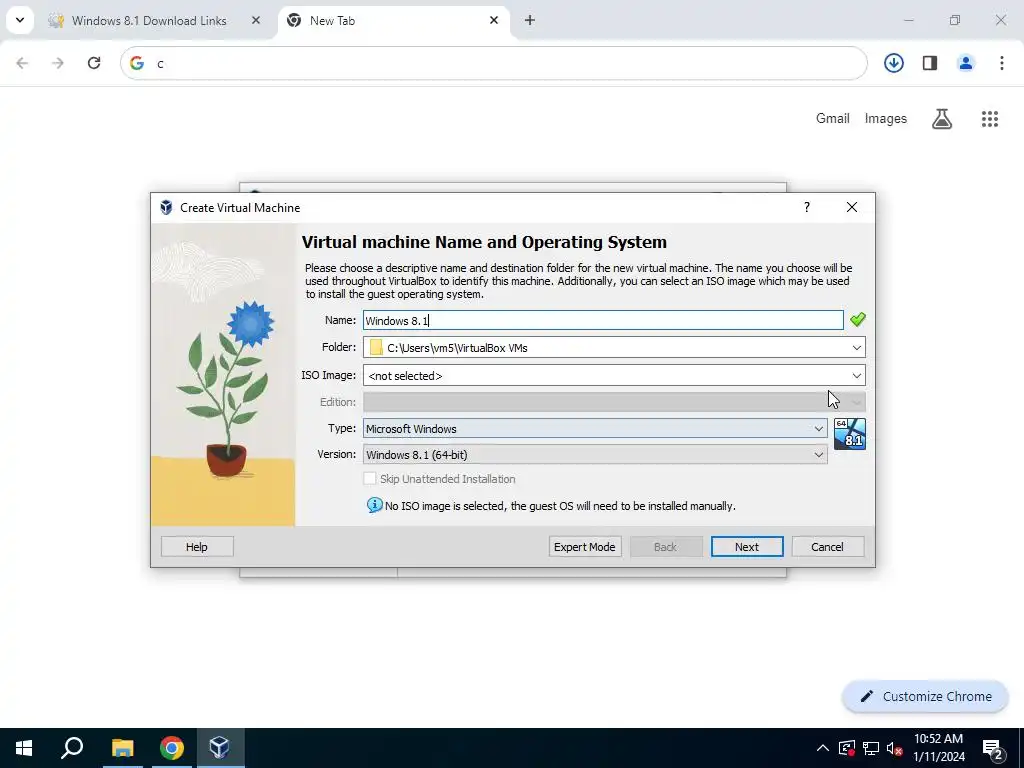Screen dimensions: 1024x768
Task: Switch to Expert Mode
Action: [584, 547]
